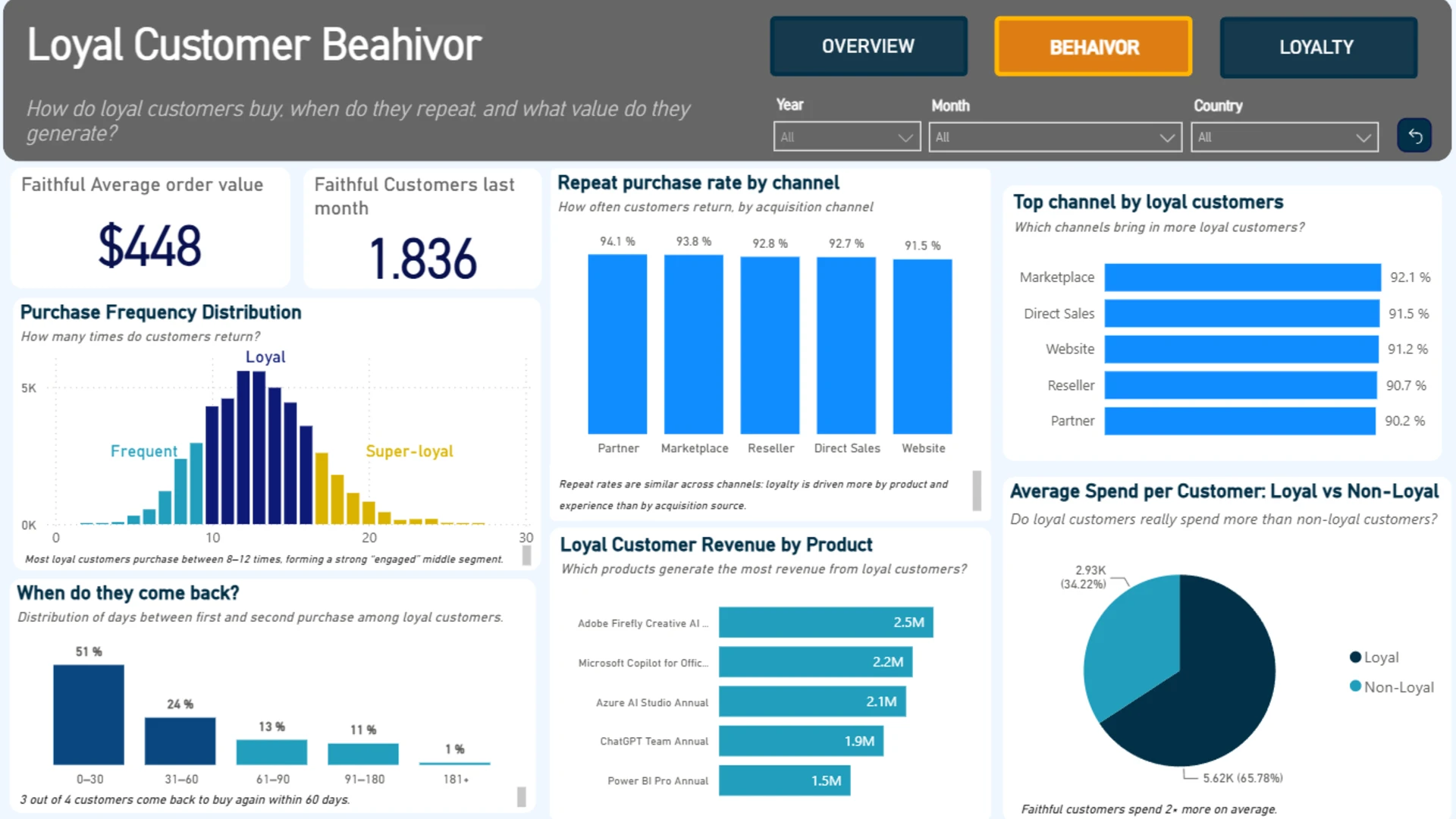Click the Loyal legend marker dot
Viewport: 1456px width, 819px height.
(1355, 657)
